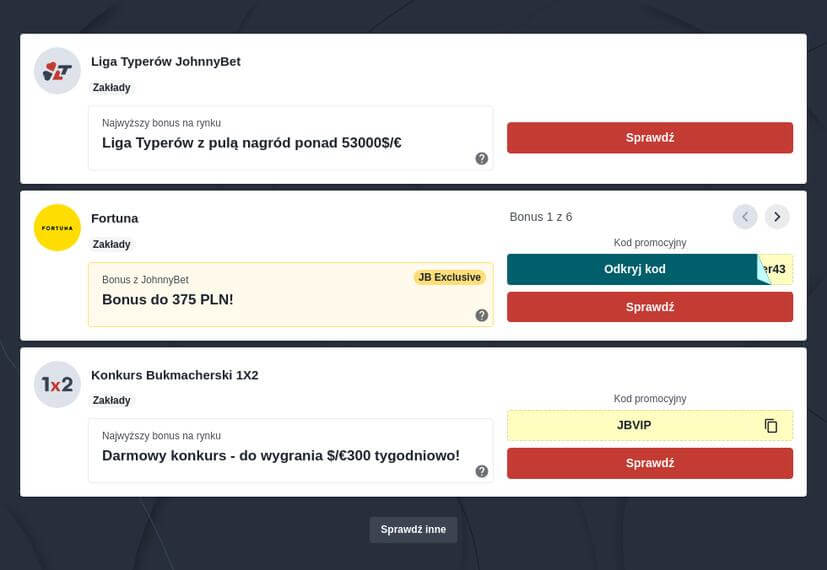Open help icon in Liga Typerów bonus box
Screen dimensions: 827x570
click(481, 158)
